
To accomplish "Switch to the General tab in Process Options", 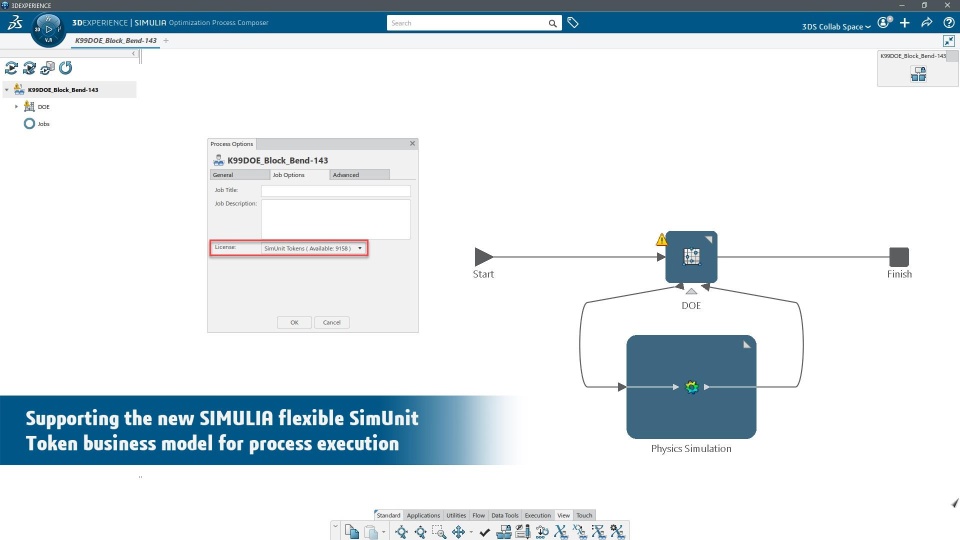I will (239, 175).
